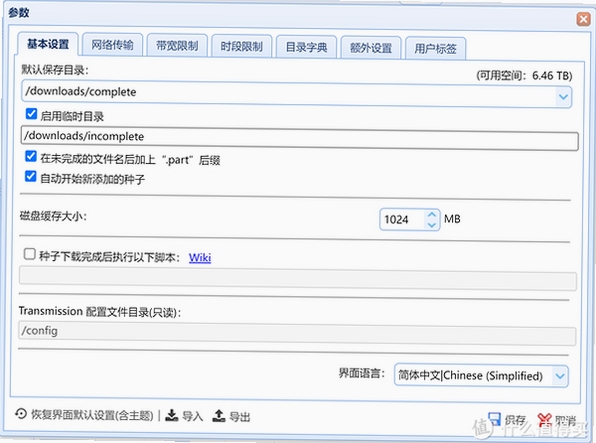Screen dimensions: 596x443
Task: Expand the default save directory dropdown
Action: coord(563,97)
